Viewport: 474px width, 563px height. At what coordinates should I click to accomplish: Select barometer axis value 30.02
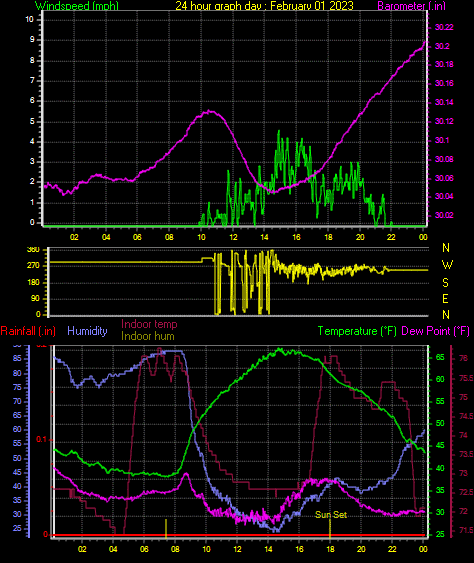pyautogui.click(x=444, y=215)
